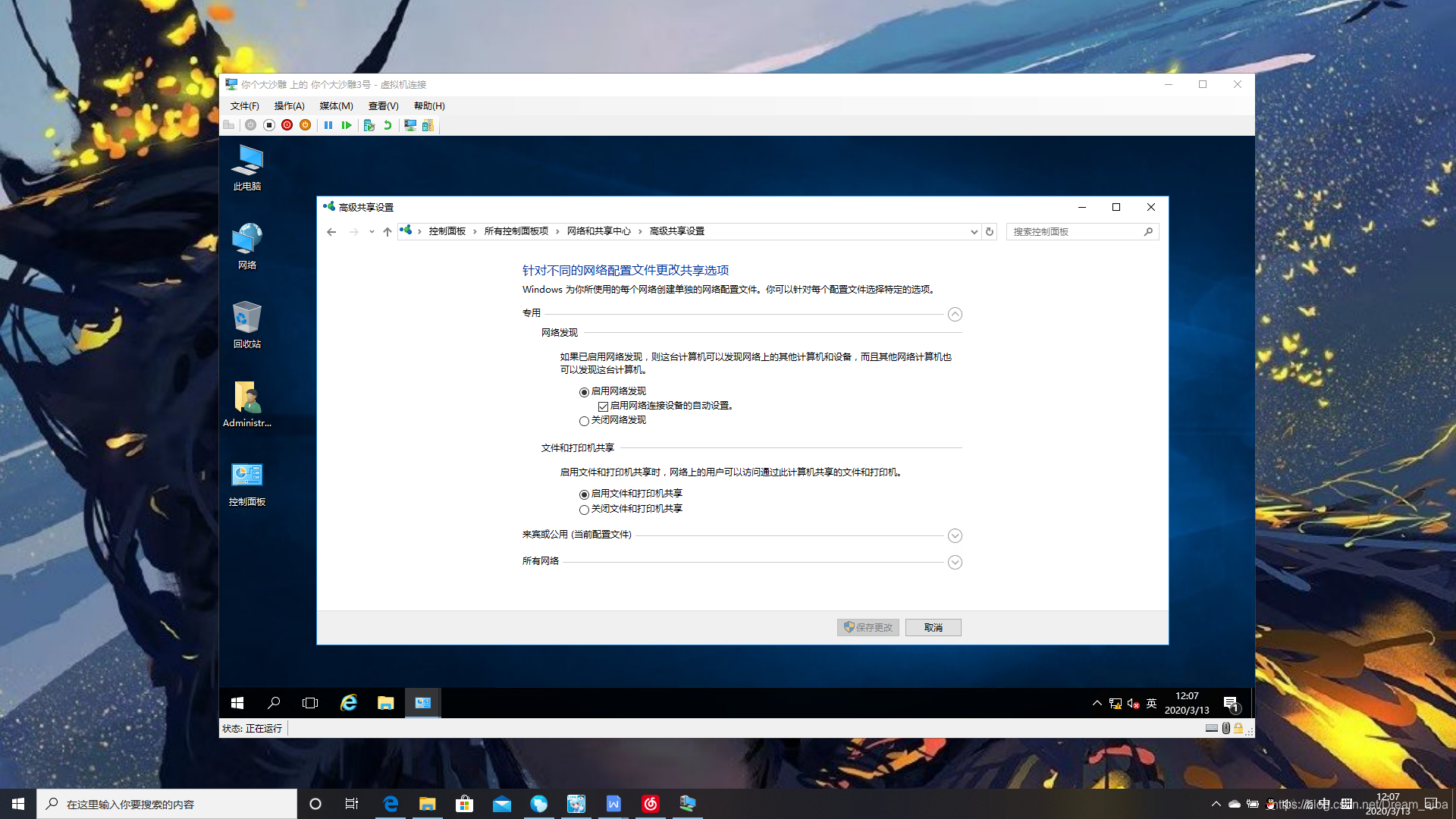Viewport: 1456px width, 819px height.
Task: Click the orange Save state toolbar icon
Action: (x=305, y=125)
